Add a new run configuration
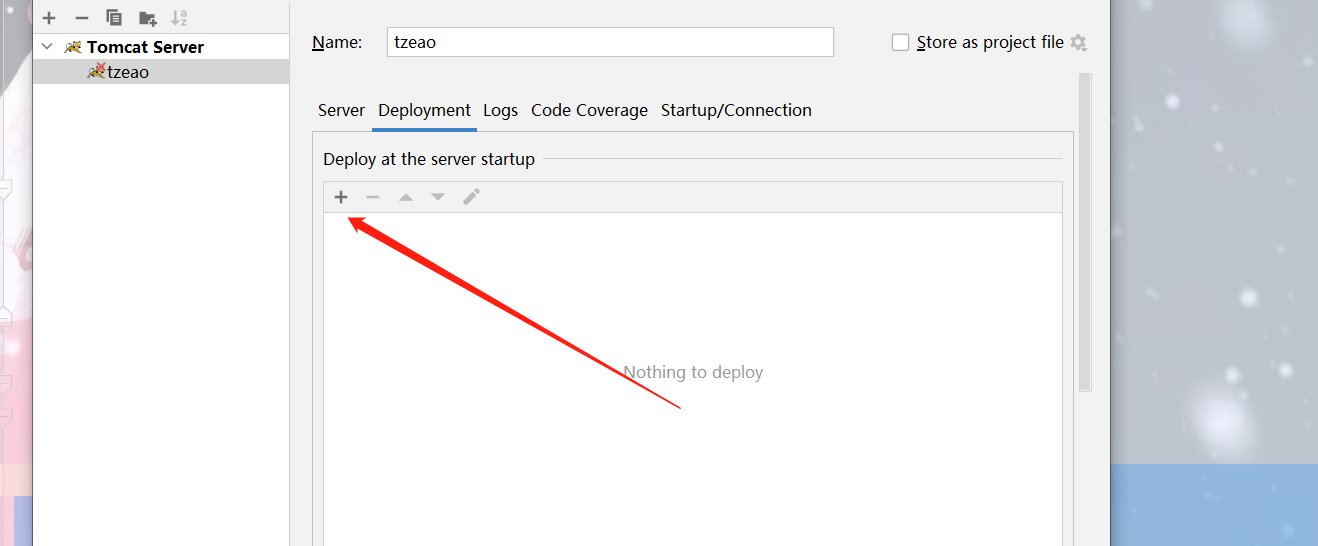 pos(49,18)
